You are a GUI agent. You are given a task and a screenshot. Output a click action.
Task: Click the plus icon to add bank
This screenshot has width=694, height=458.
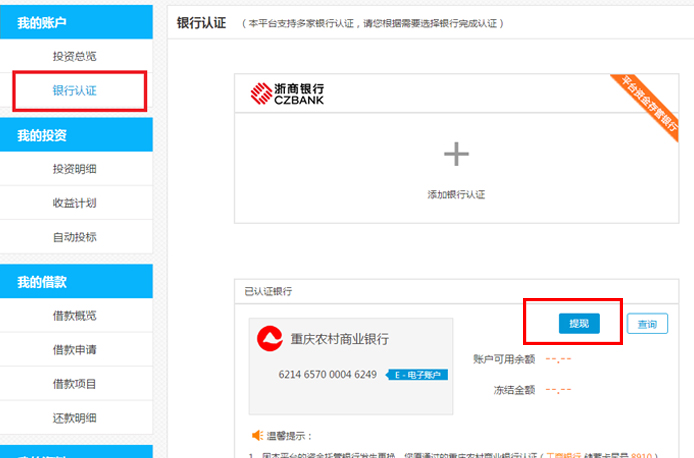click(456, 154)
